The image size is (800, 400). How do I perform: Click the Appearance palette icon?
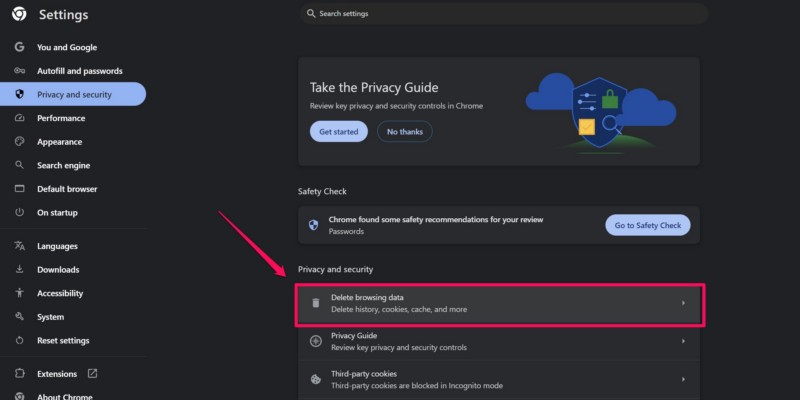point(19,142)
